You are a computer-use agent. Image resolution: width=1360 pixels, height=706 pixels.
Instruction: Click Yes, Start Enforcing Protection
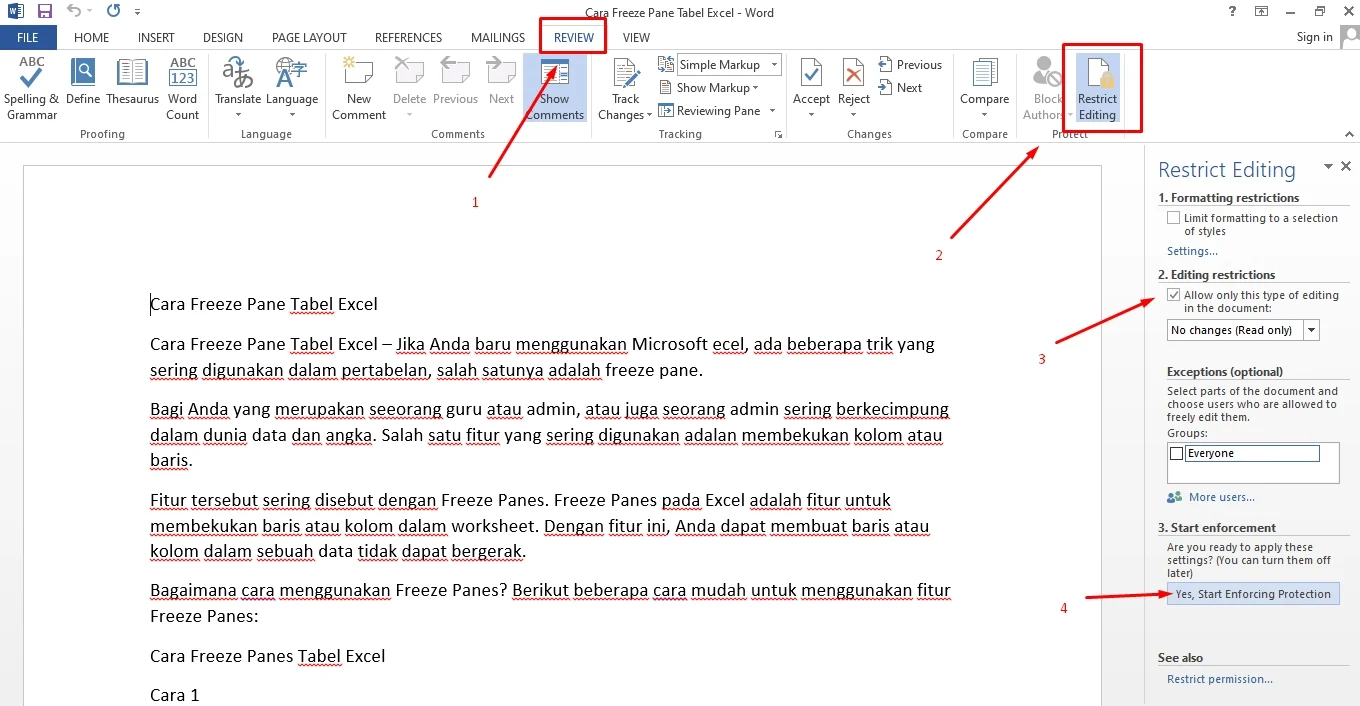click(1253, 594)
